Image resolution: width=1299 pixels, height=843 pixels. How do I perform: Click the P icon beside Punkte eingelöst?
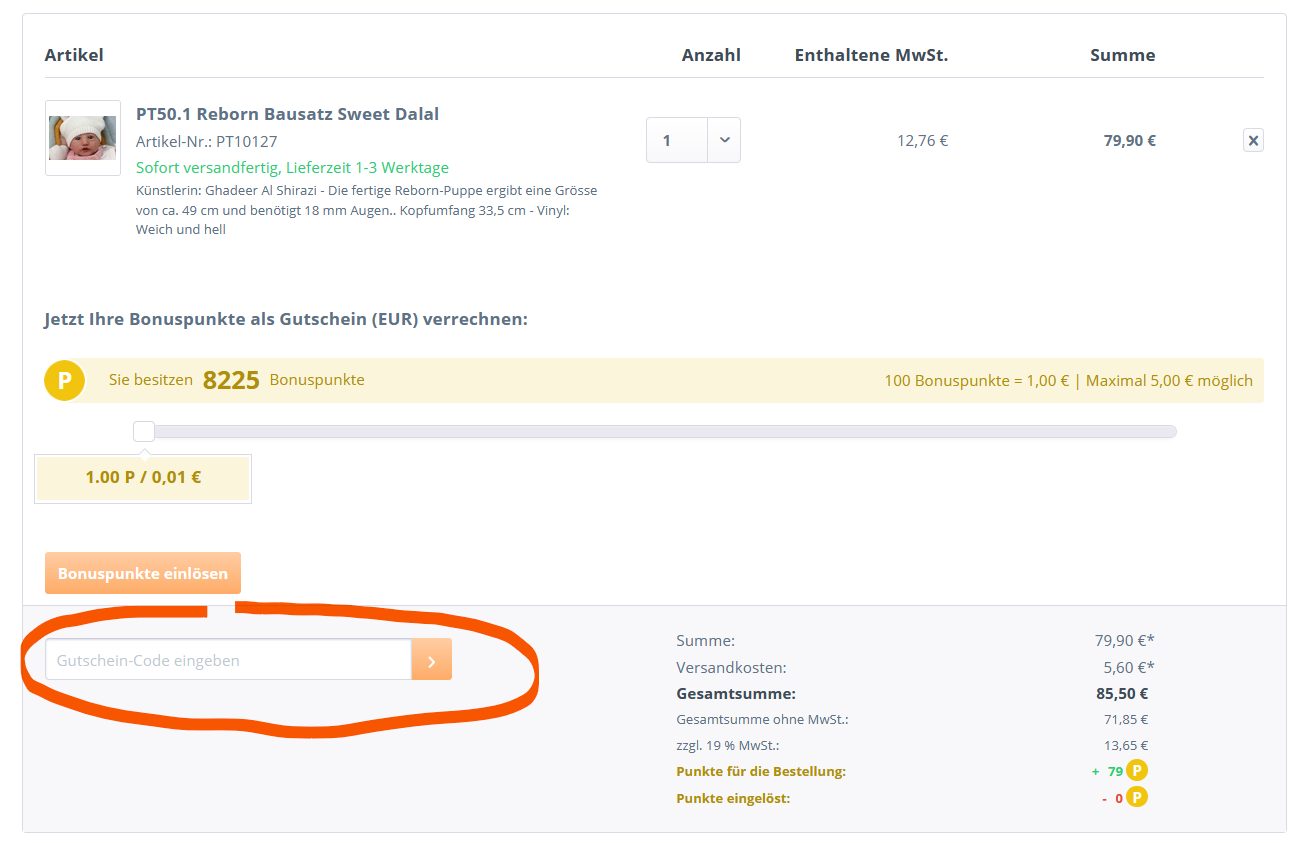[1136, 798]
